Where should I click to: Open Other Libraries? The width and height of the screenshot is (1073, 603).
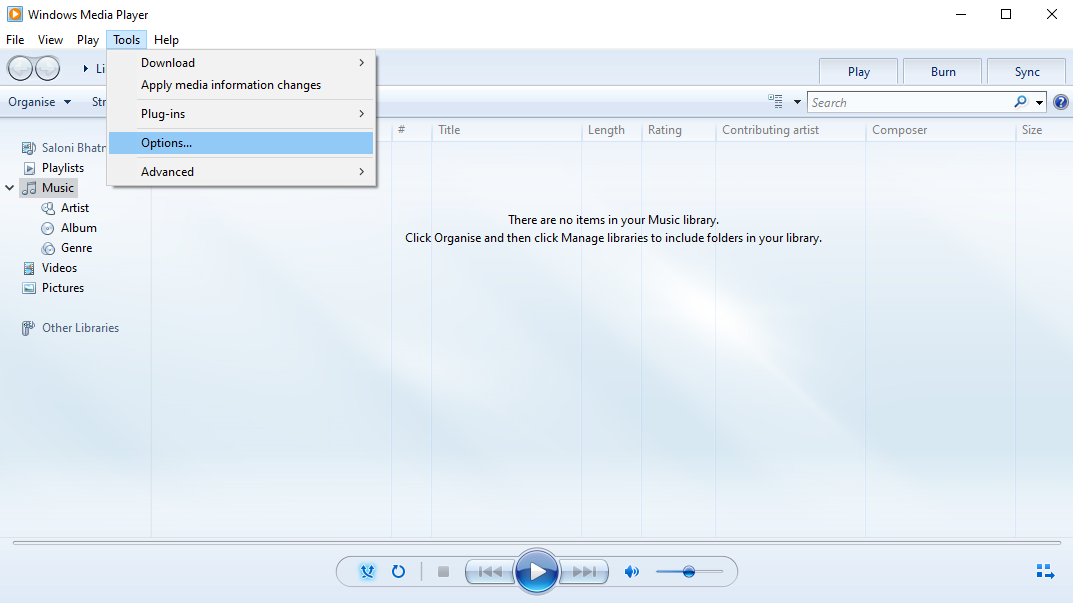click(x=81, y=328)
